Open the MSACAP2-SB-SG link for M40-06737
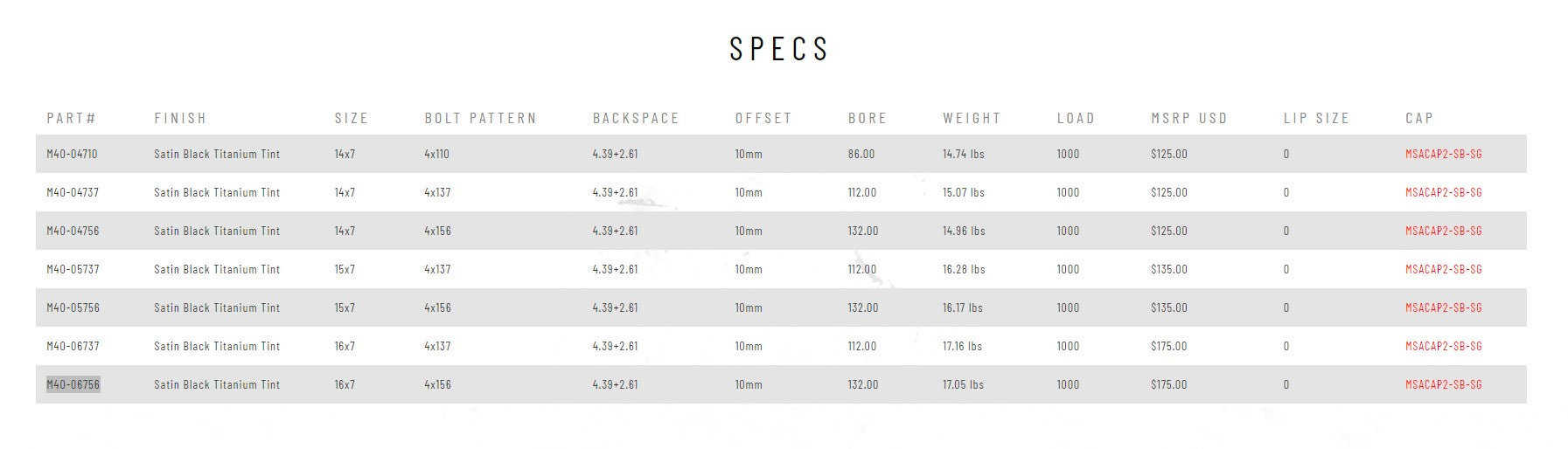 point(1443,346)
